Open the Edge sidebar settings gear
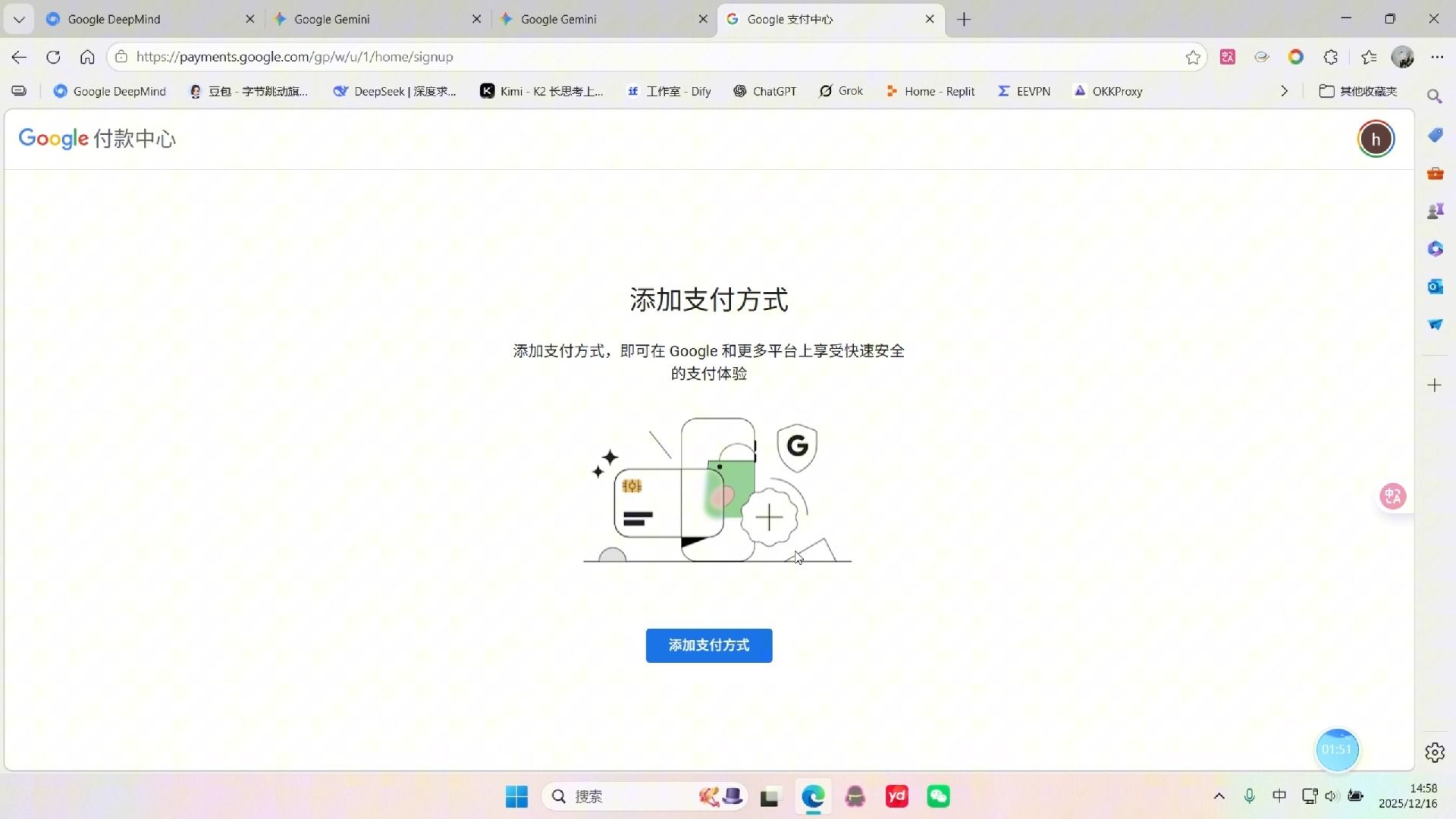This screenshot has width=1456, height=819. point(1434,752)
